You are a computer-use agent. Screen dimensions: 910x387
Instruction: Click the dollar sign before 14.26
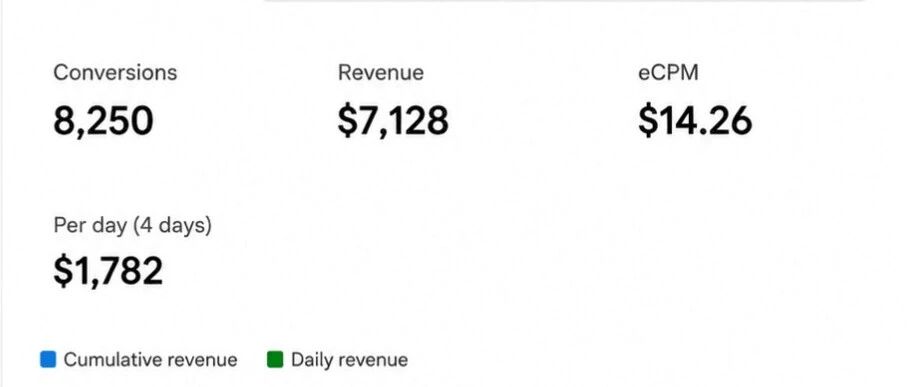click(646, 121)
